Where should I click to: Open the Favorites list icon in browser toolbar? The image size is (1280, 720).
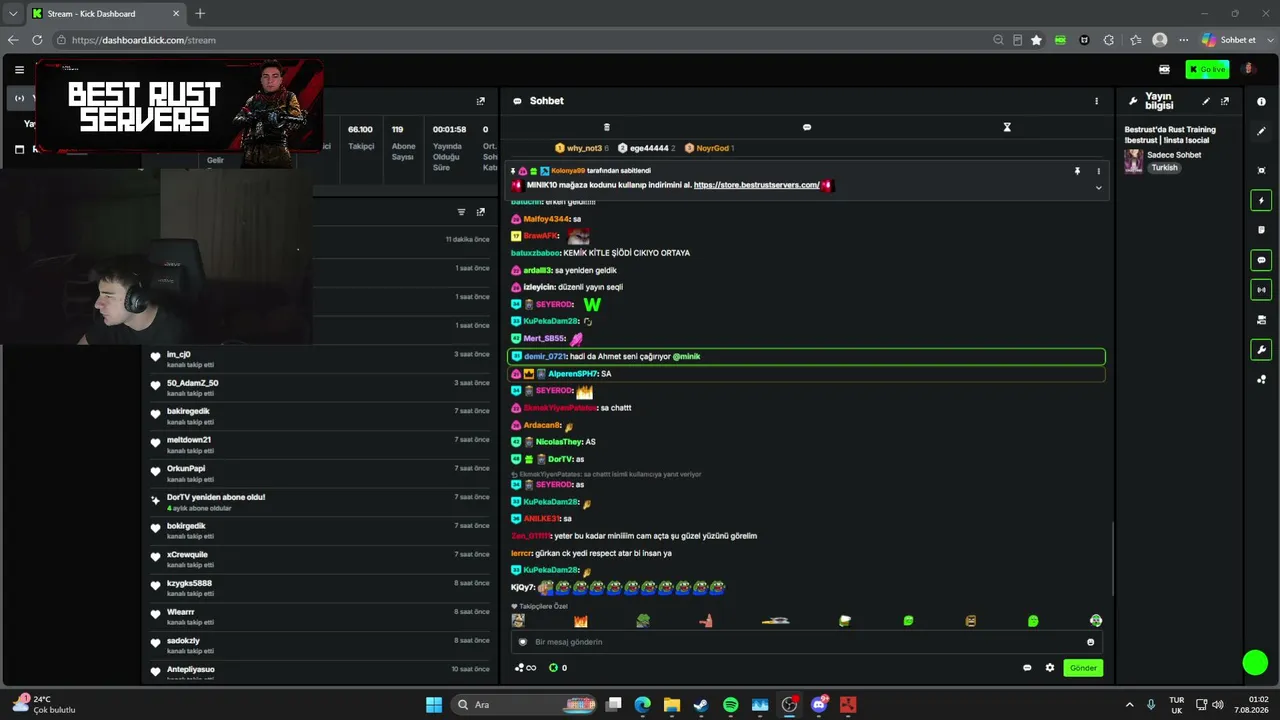(x=1135, y=40)
